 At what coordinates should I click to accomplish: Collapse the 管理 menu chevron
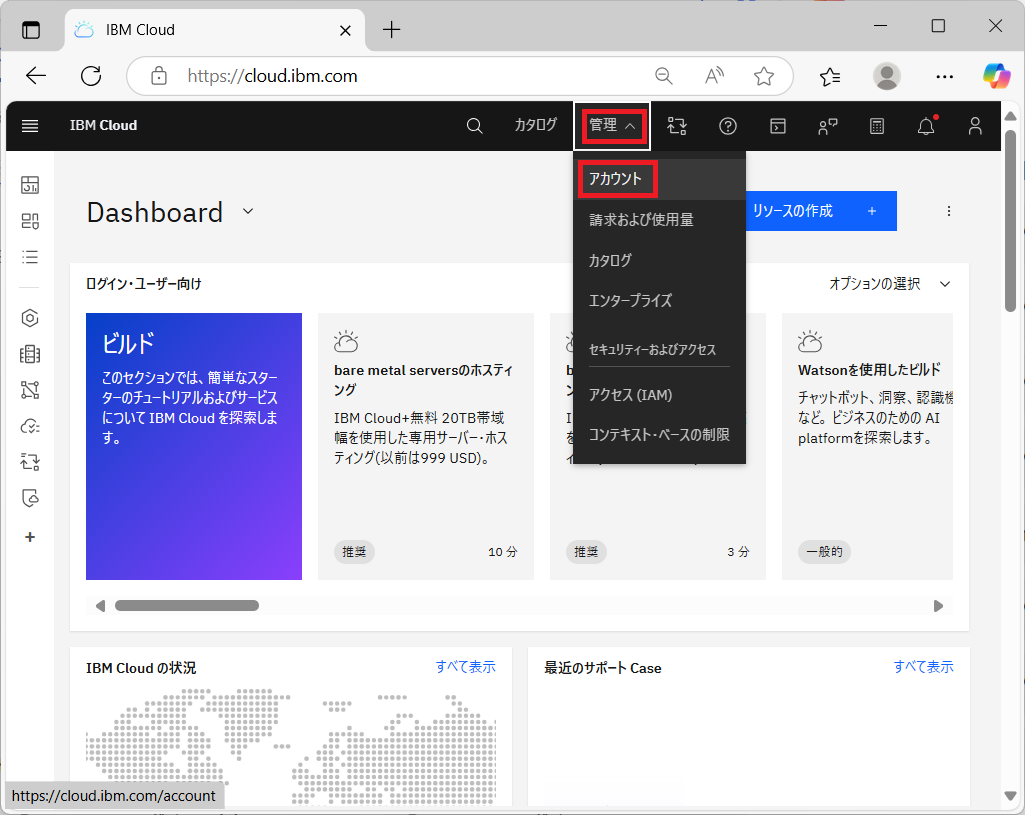pos(630,126)
